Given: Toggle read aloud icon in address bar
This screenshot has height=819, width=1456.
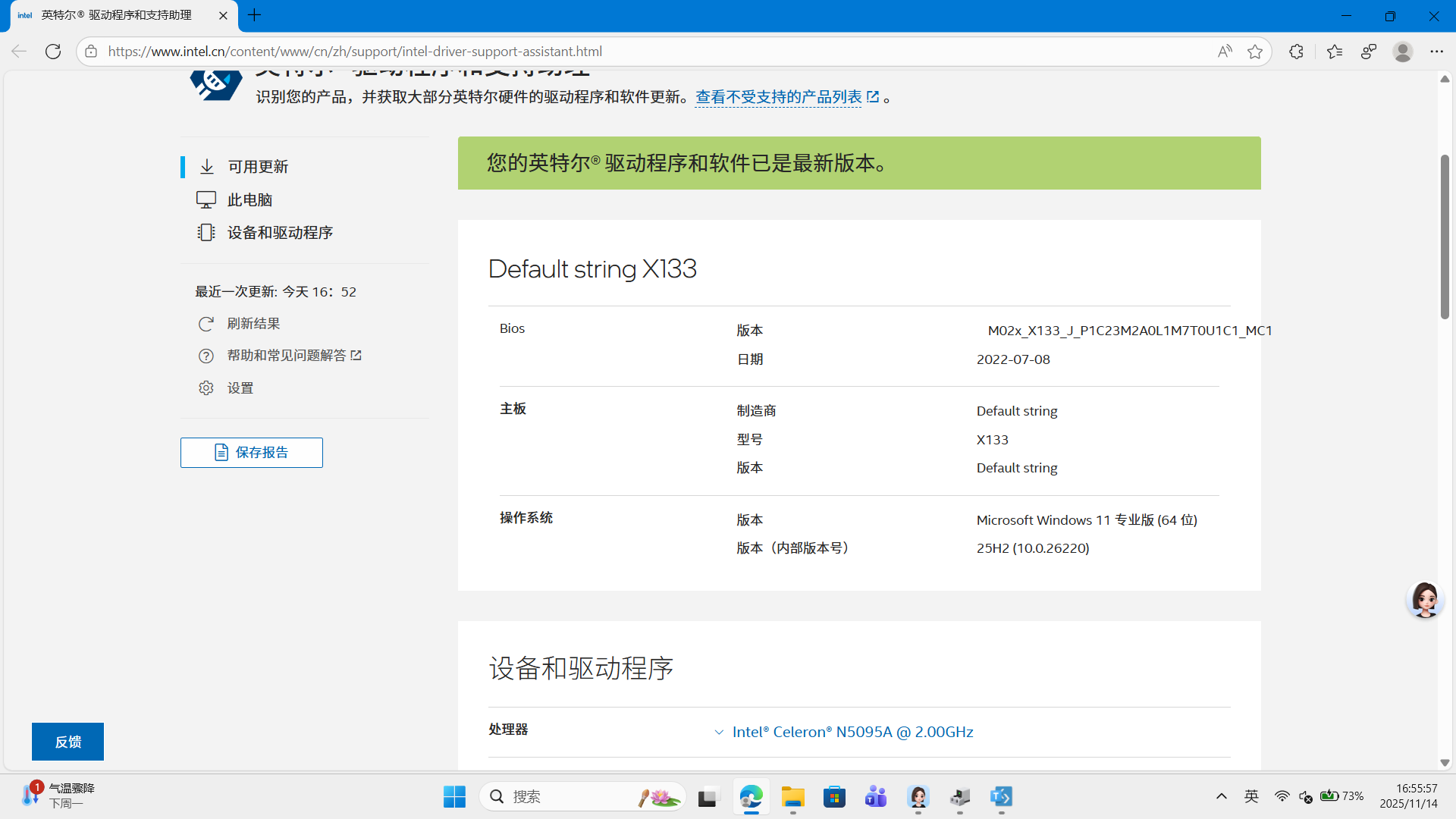Looking at the screenshot, I should click(1225, 52).
